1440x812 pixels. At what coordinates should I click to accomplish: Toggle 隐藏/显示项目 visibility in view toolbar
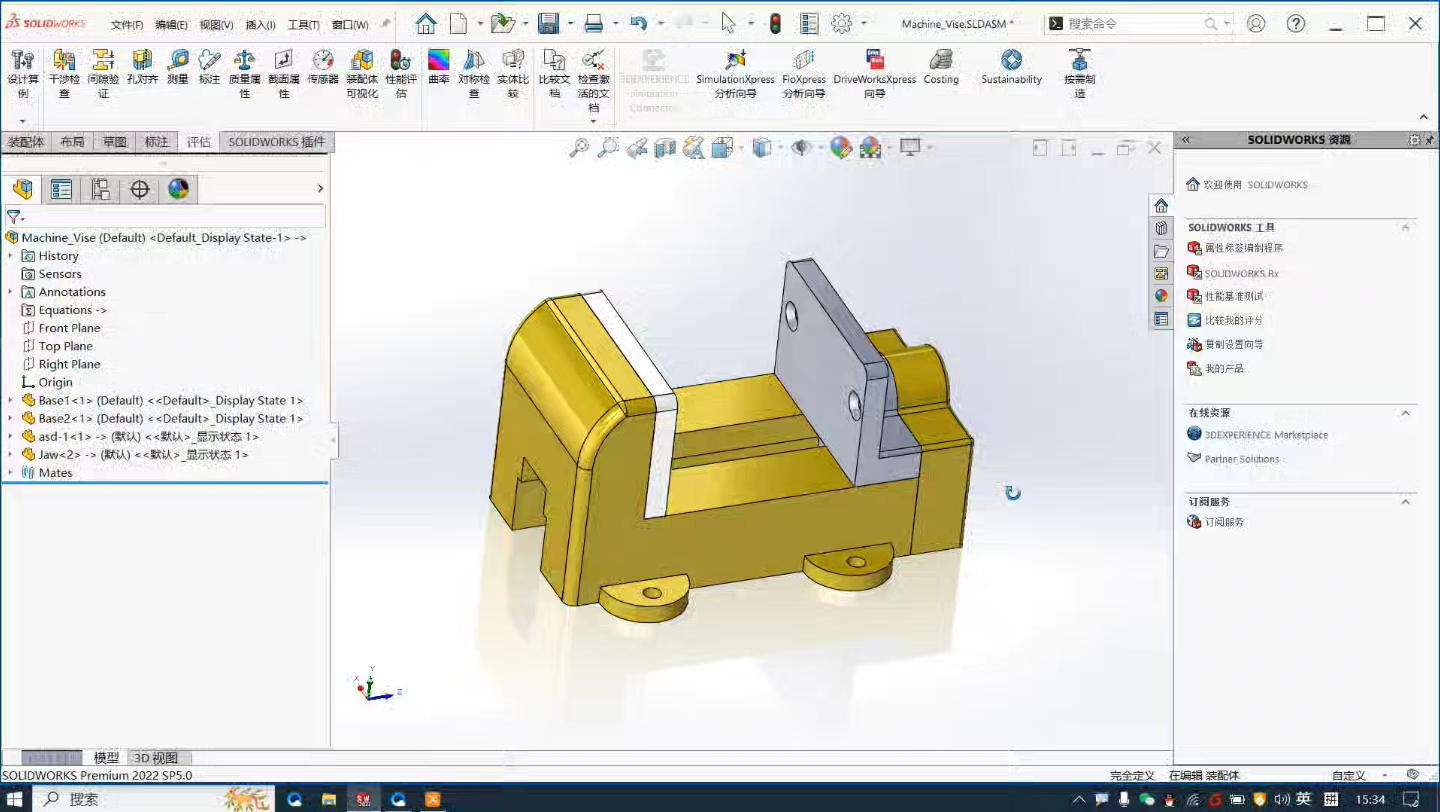801,147
